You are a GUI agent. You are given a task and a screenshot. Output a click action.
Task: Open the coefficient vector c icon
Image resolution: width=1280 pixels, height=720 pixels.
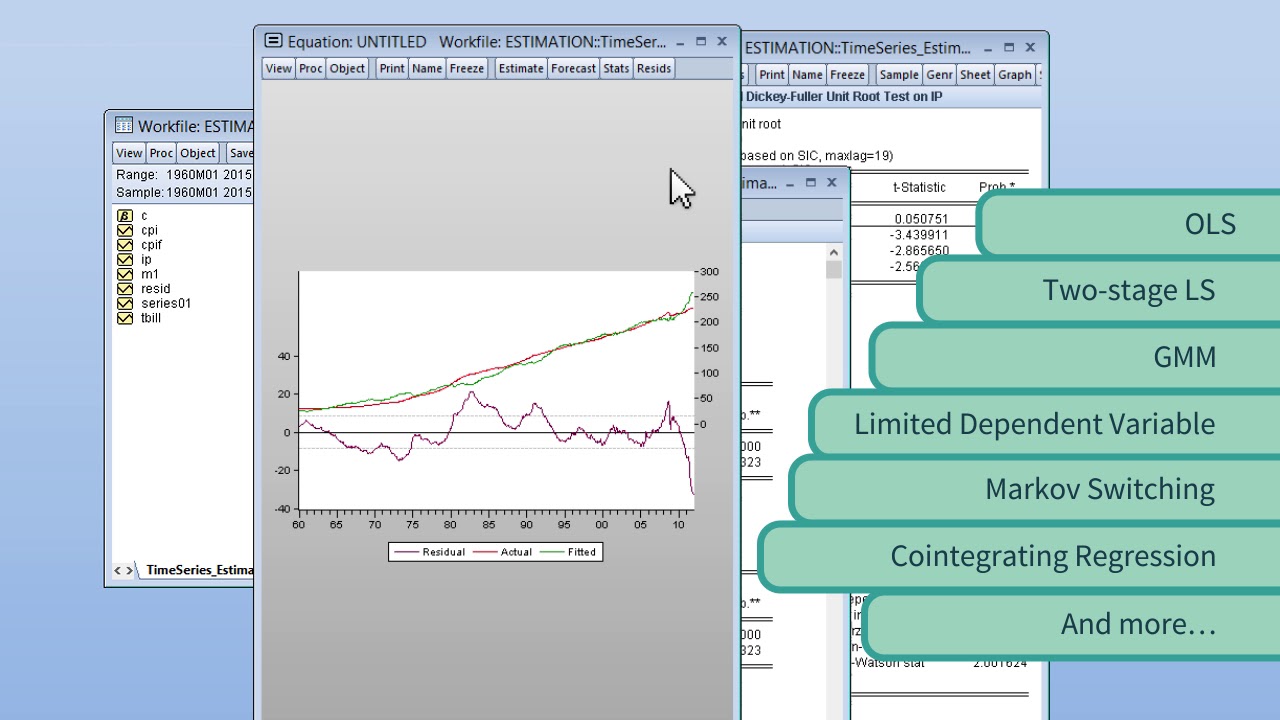[125, 216]
